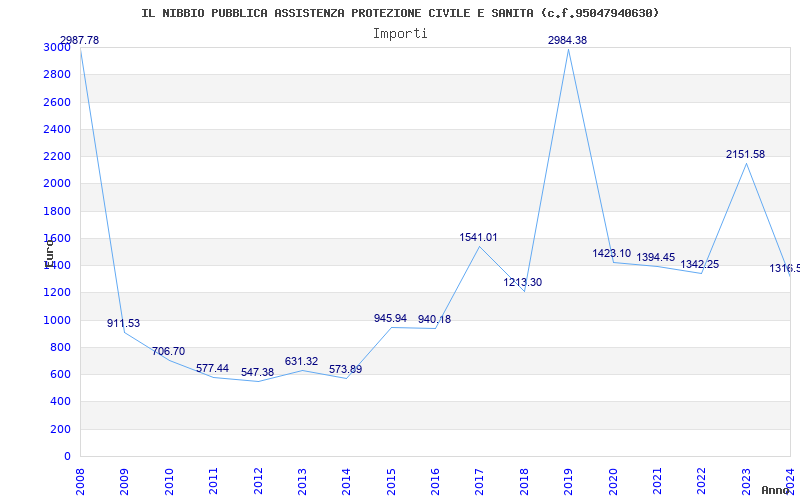Click the Importi subtitle
This screenshot has width=800, height=500.
[400, 34]
